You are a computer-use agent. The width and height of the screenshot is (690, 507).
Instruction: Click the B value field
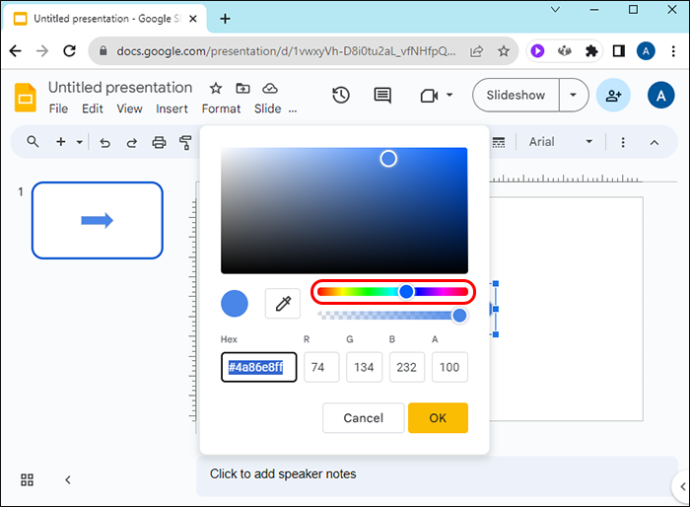407,367
